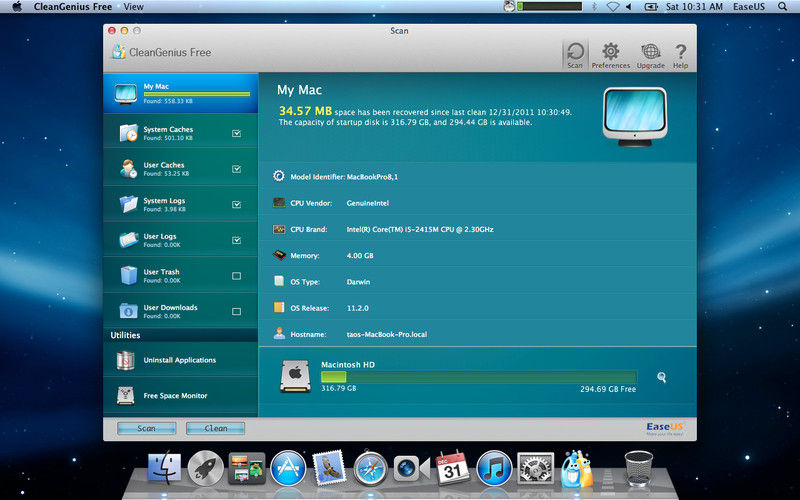Click the Hostname taos-MacBook-Pro.local value
The image size is (800, 500).
387,335
